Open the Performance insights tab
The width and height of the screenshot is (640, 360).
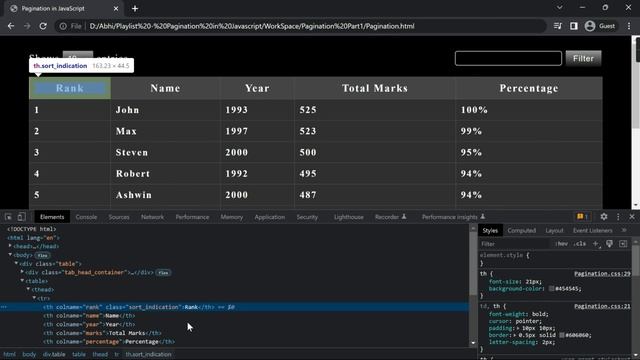(x=453, y=217)
